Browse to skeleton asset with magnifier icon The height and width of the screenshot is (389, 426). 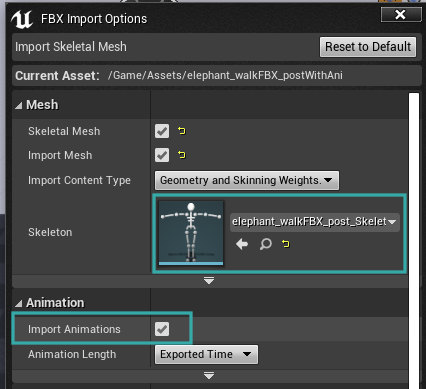pos(265,244)
